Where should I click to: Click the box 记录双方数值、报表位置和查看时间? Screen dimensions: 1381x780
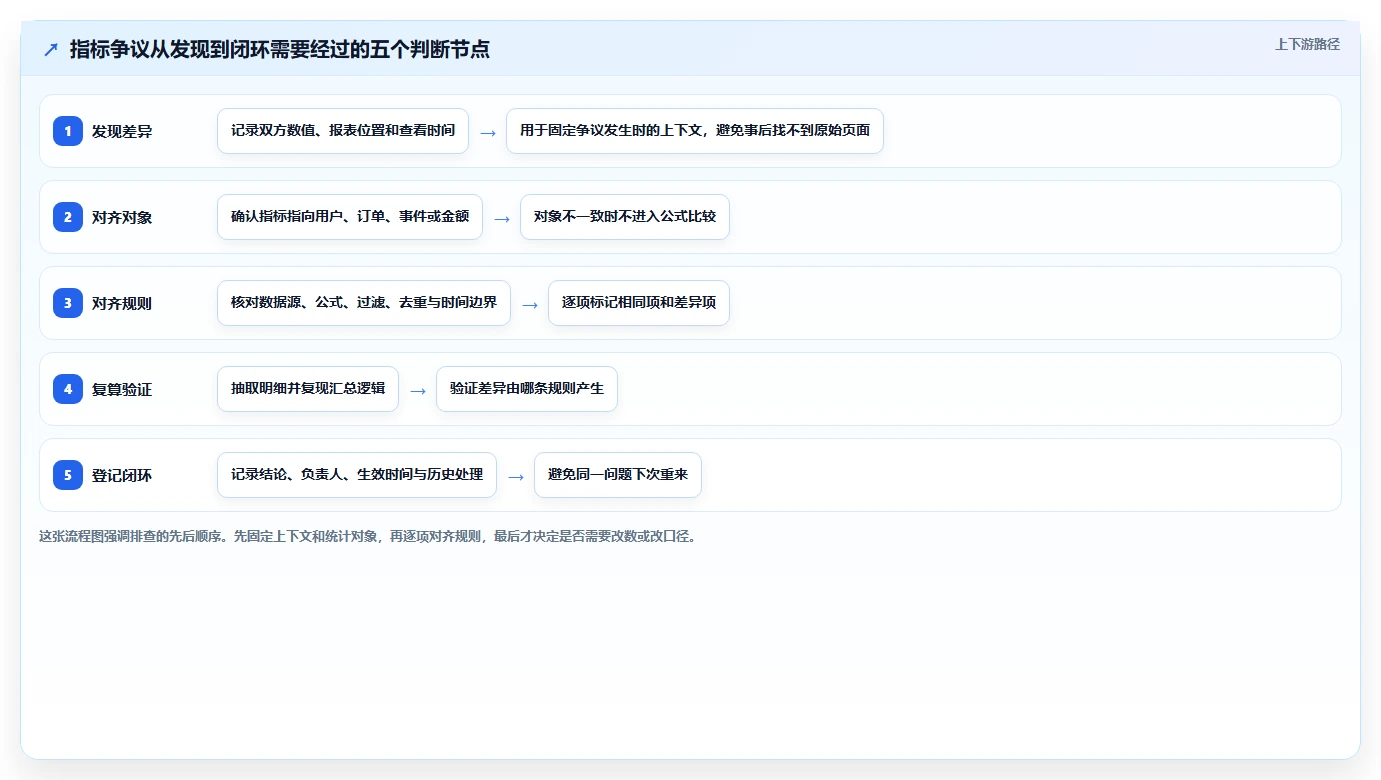point(343,131)
